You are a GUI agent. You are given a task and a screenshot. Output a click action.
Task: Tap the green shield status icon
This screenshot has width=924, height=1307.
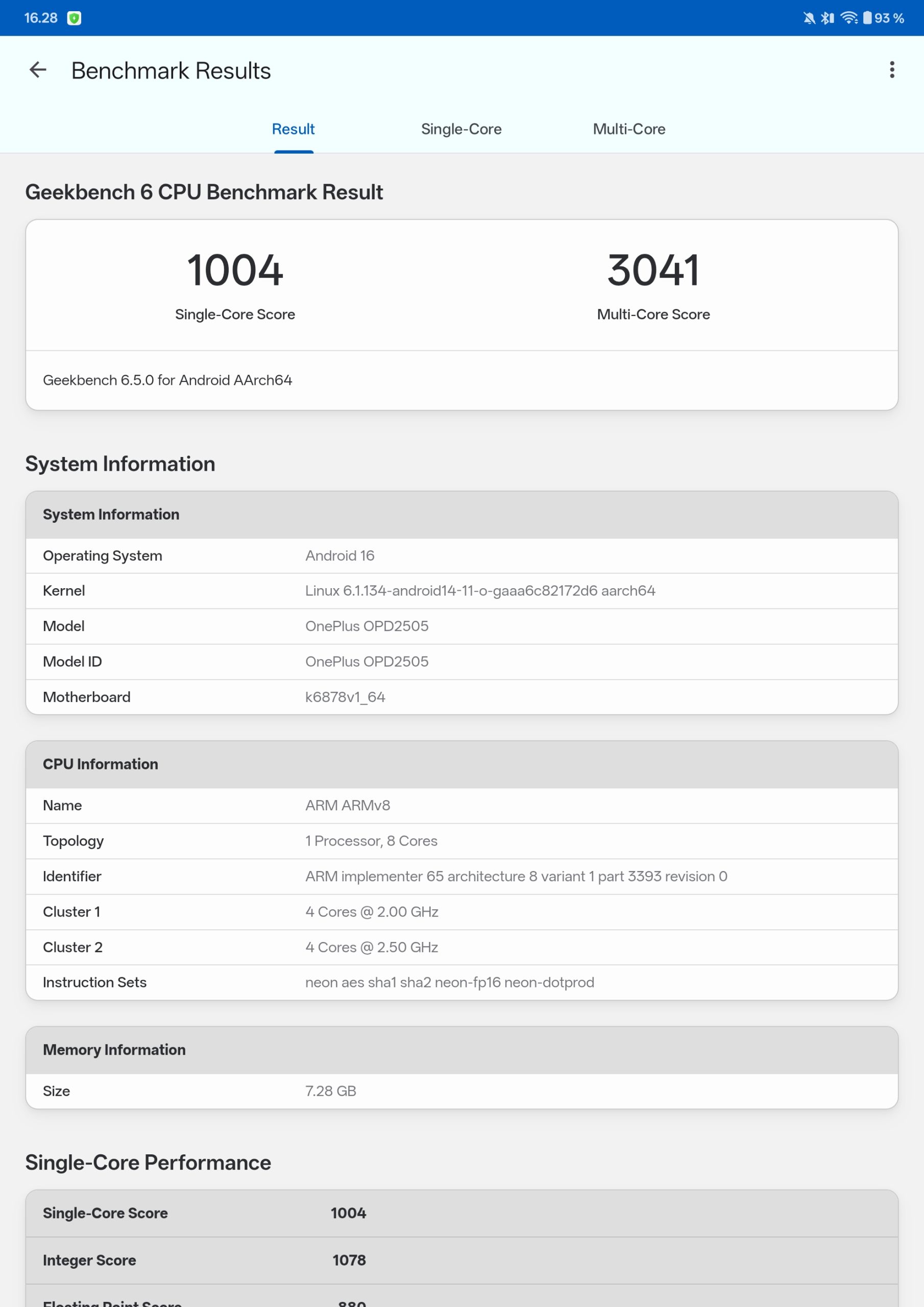[x=74, y=18]
